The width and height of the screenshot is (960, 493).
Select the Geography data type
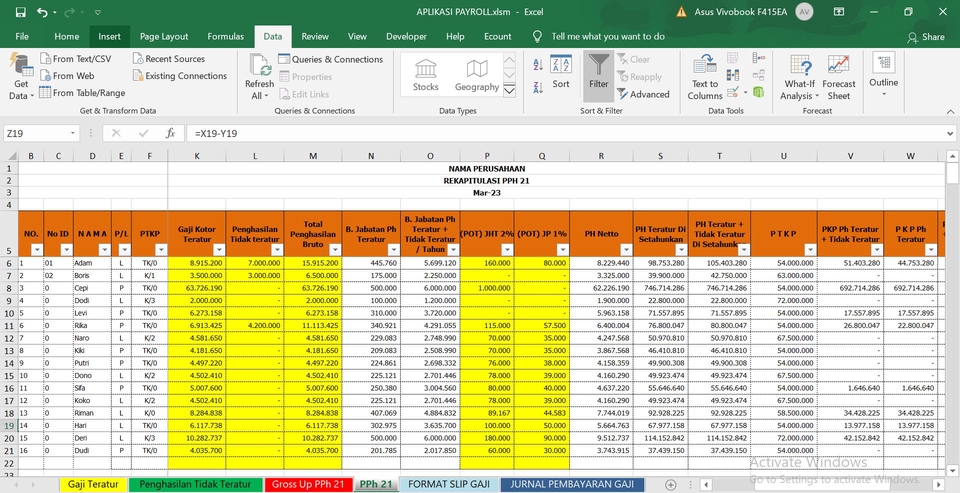477,75
